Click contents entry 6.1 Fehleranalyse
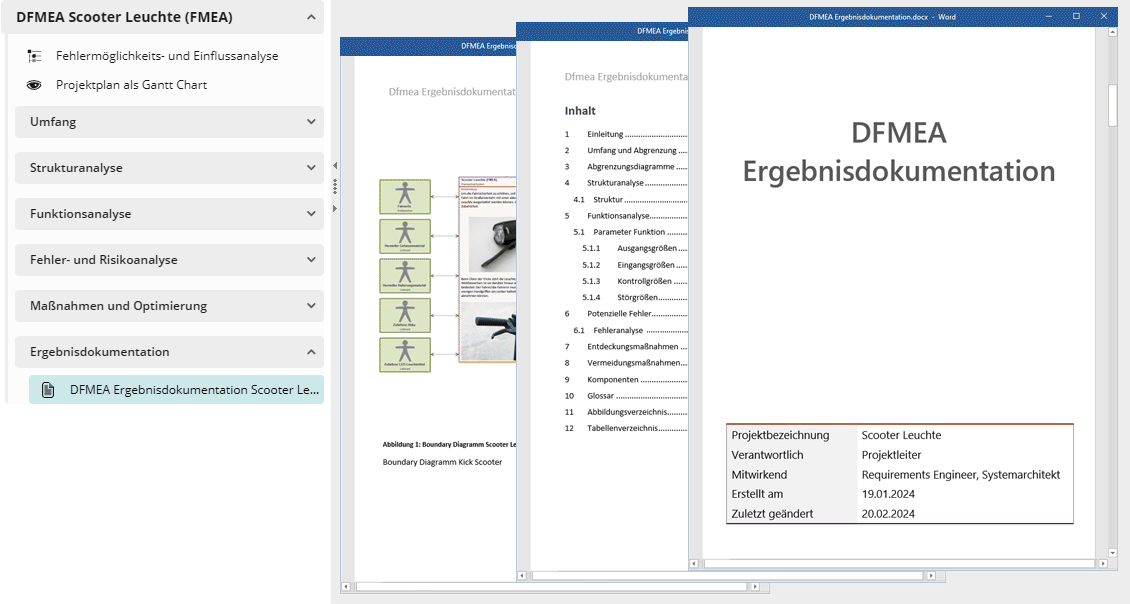The image size is (1130, 604). click(631, 330)
